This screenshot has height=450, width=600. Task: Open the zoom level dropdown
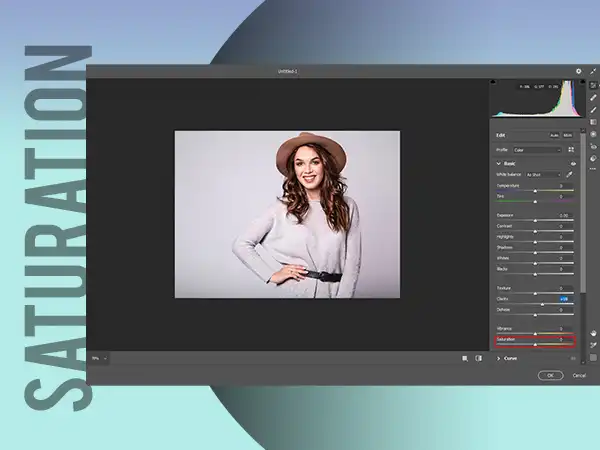100,358
